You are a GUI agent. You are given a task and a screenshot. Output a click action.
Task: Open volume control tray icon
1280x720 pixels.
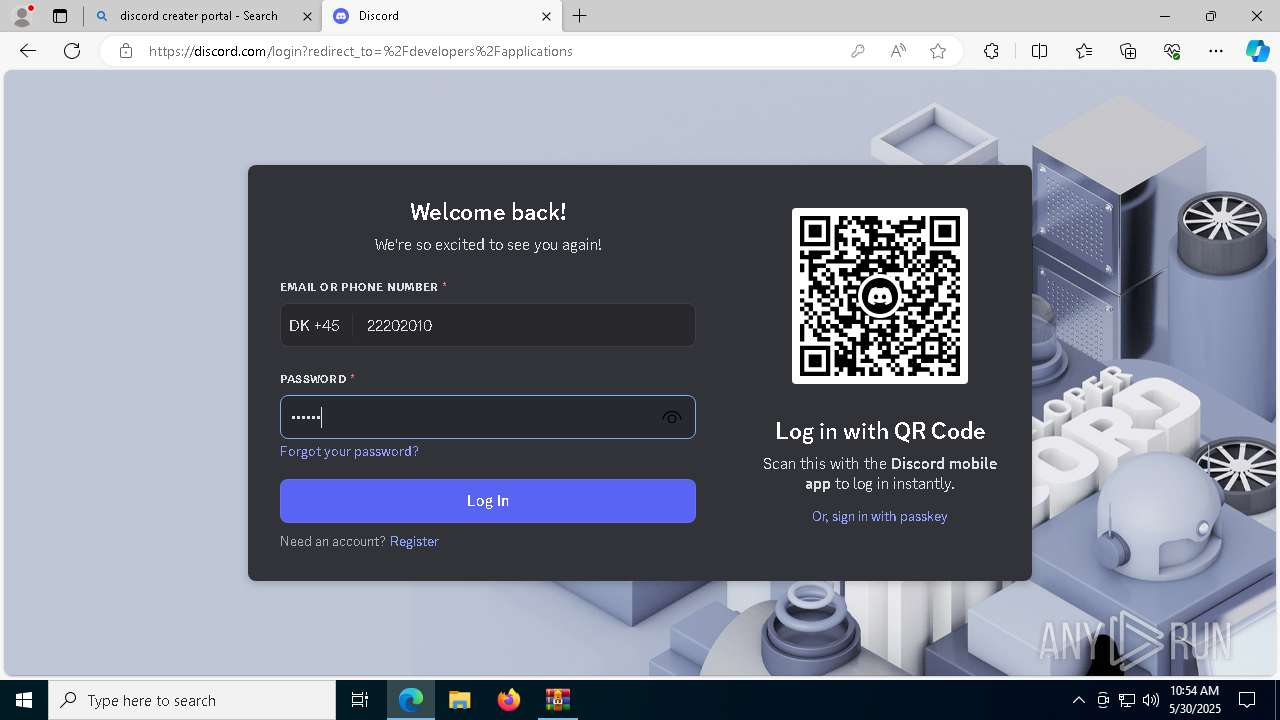(1151, 700)
